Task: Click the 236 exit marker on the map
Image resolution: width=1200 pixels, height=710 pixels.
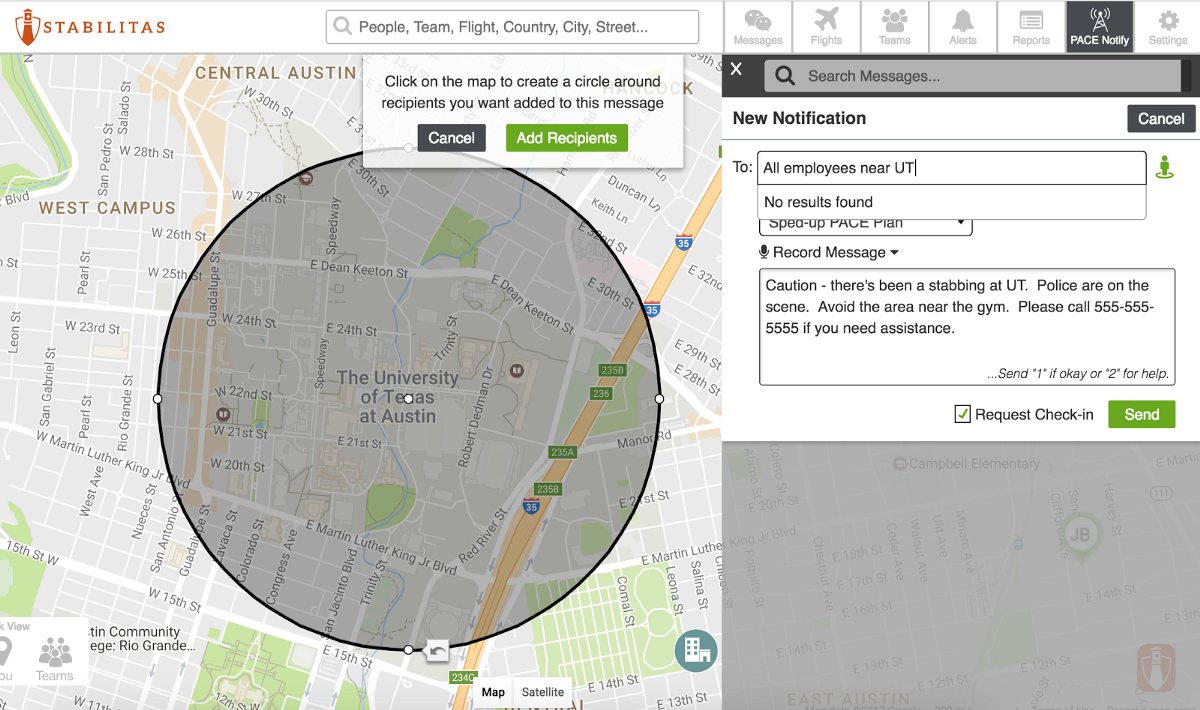Action: [x=601, y=394]
